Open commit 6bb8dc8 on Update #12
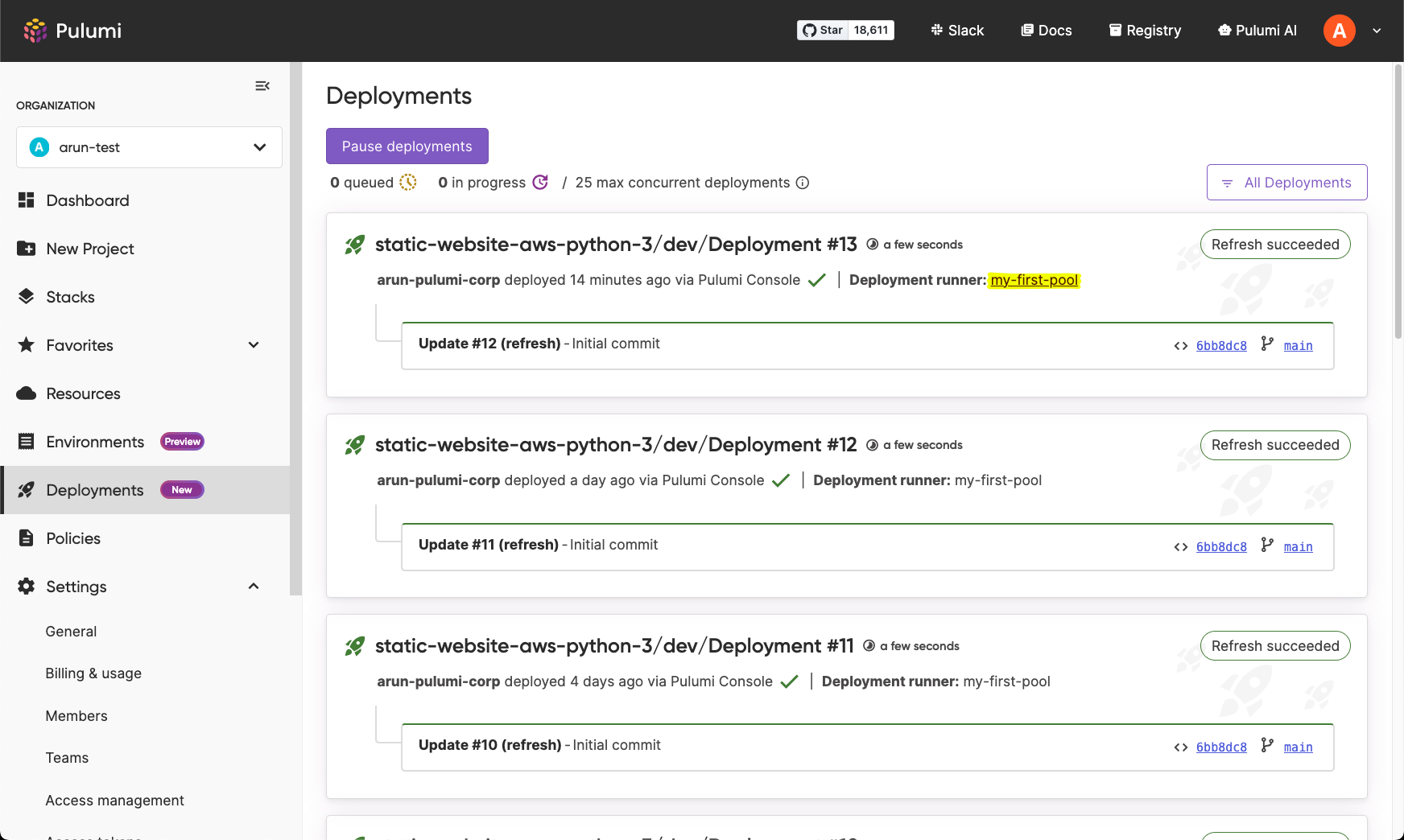The image size is (1404, 840). click(x=1221, y=346)
